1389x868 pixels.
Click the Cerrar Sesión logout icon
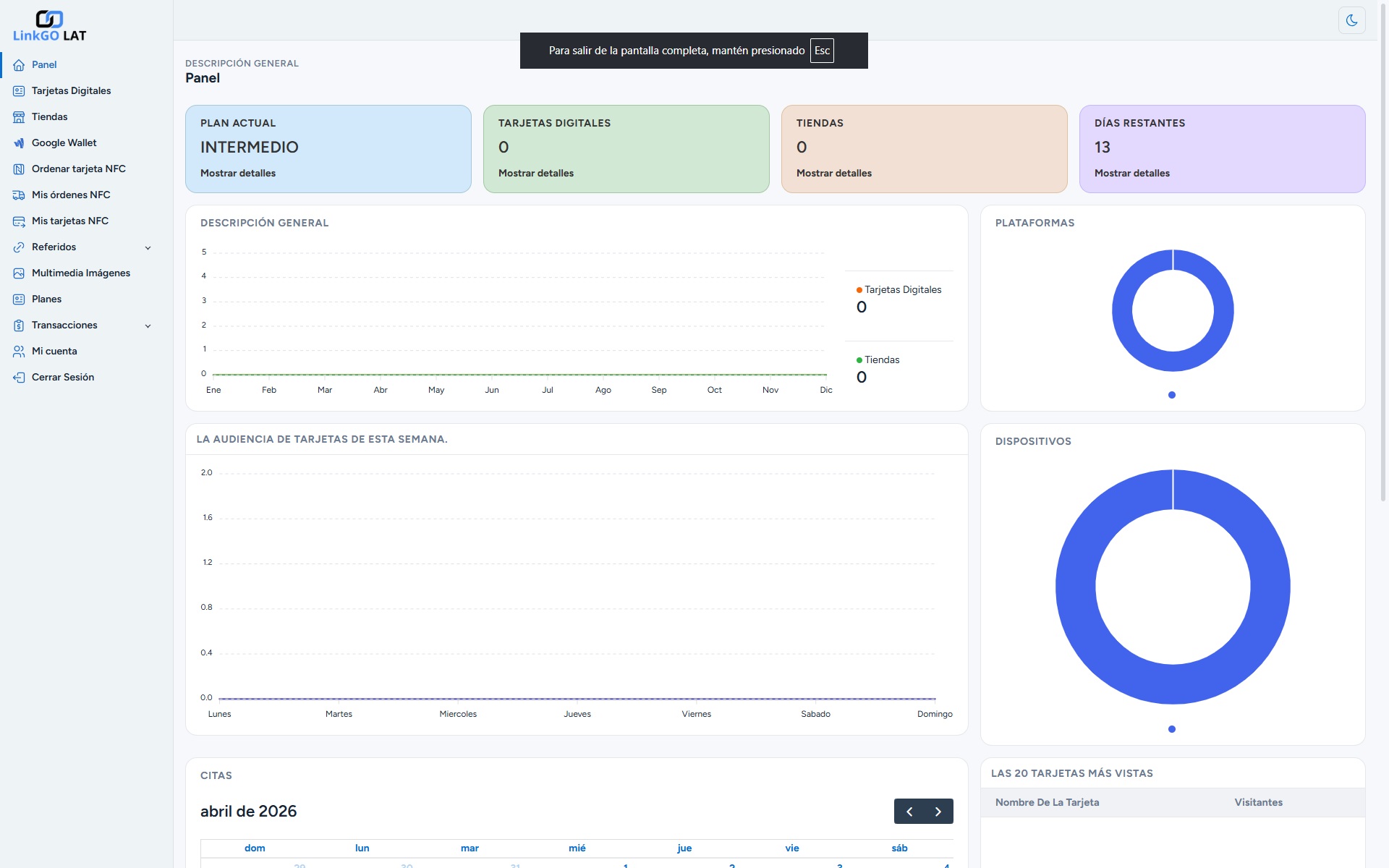(x=19, y=378)
